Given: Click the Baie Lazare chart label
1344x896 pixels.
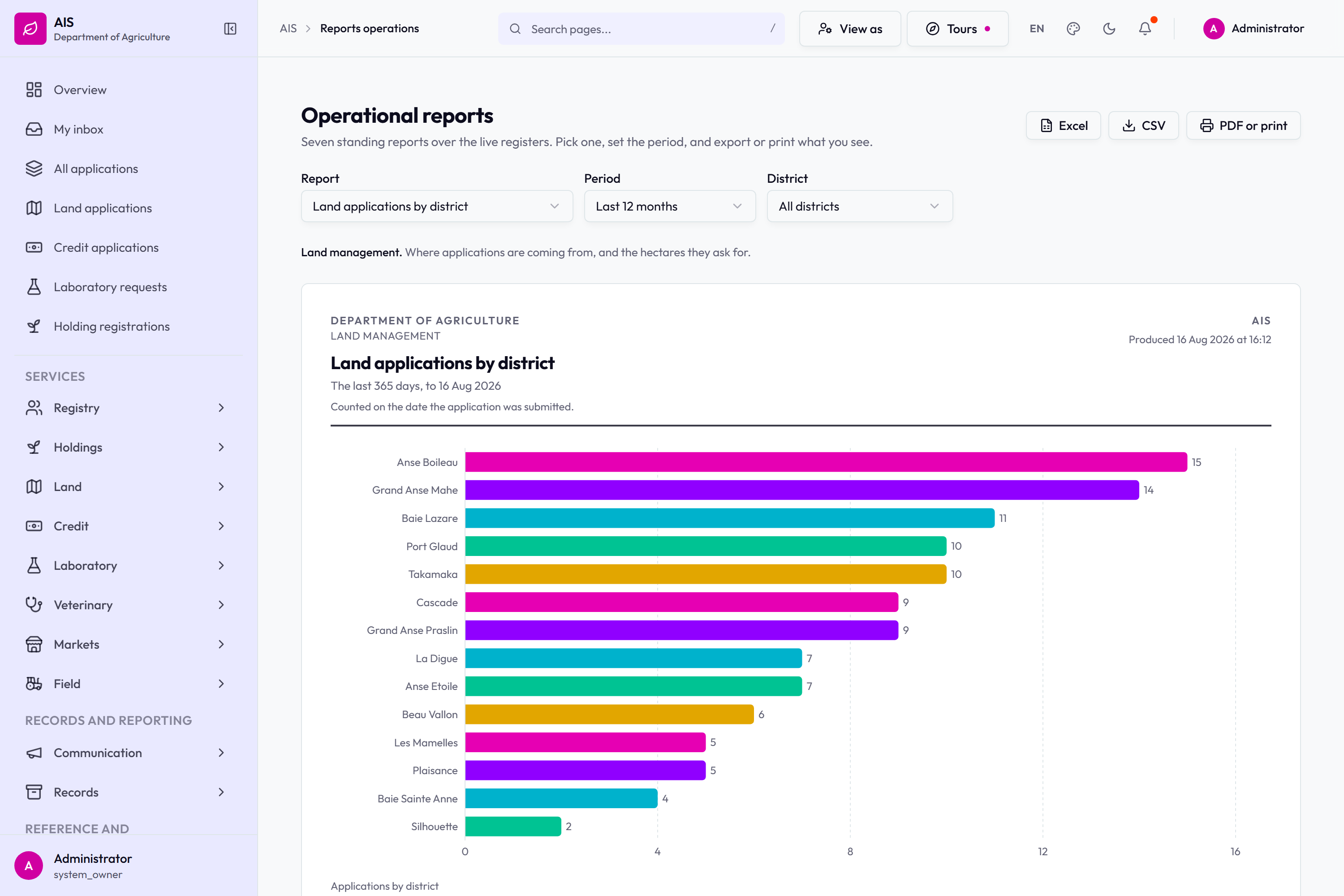Looking at the screenshot, I should [x=429, y=518].
